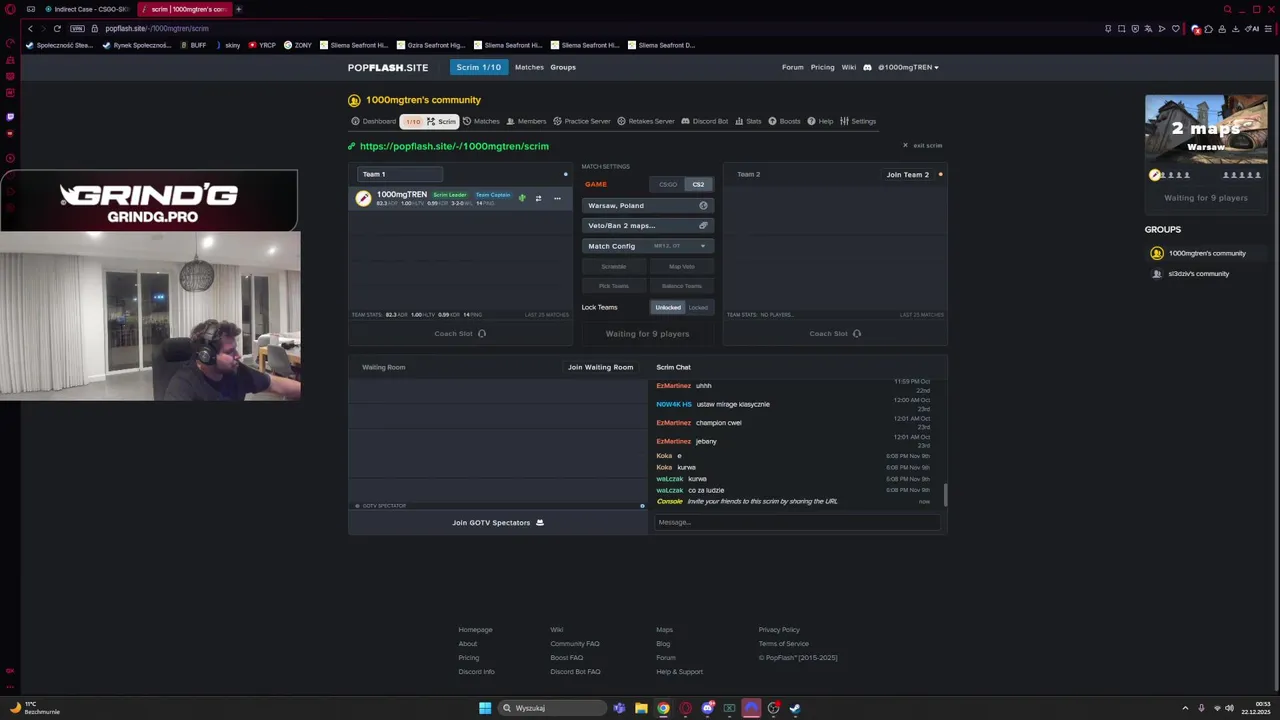Click the Scrim 1/10 blue button
Screen dimensions: 1280x720
click(x=479, y=67)
